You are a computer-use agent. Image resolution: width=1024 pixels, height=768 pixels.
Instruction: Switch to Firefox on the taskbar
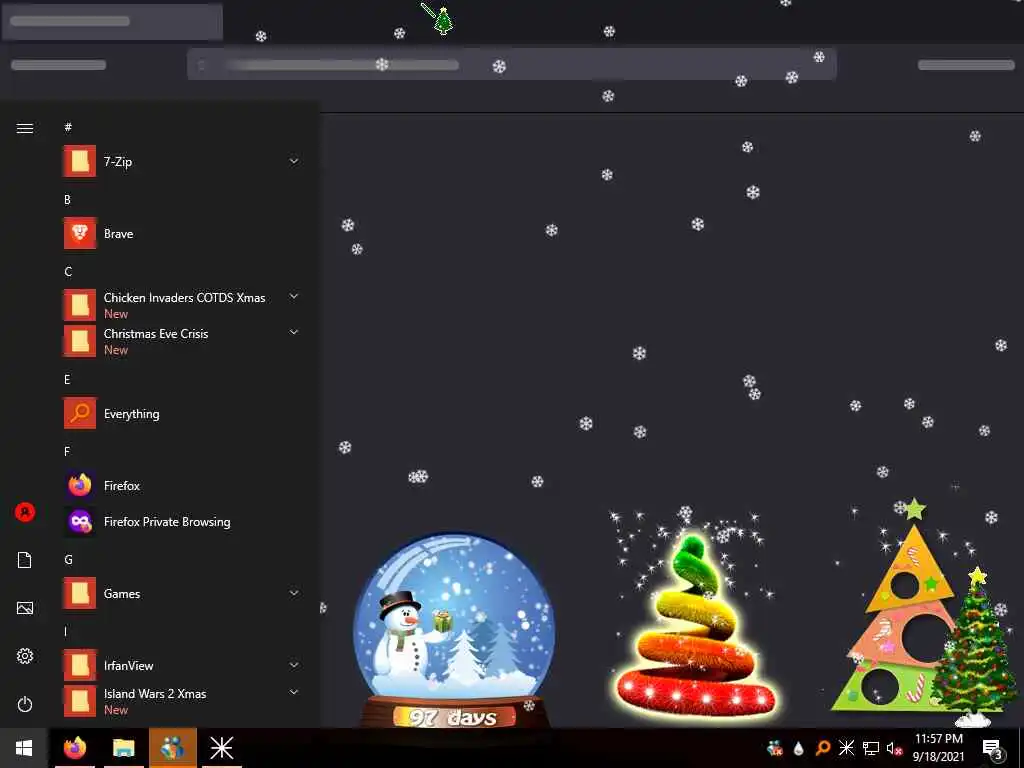tap(74, 748)
